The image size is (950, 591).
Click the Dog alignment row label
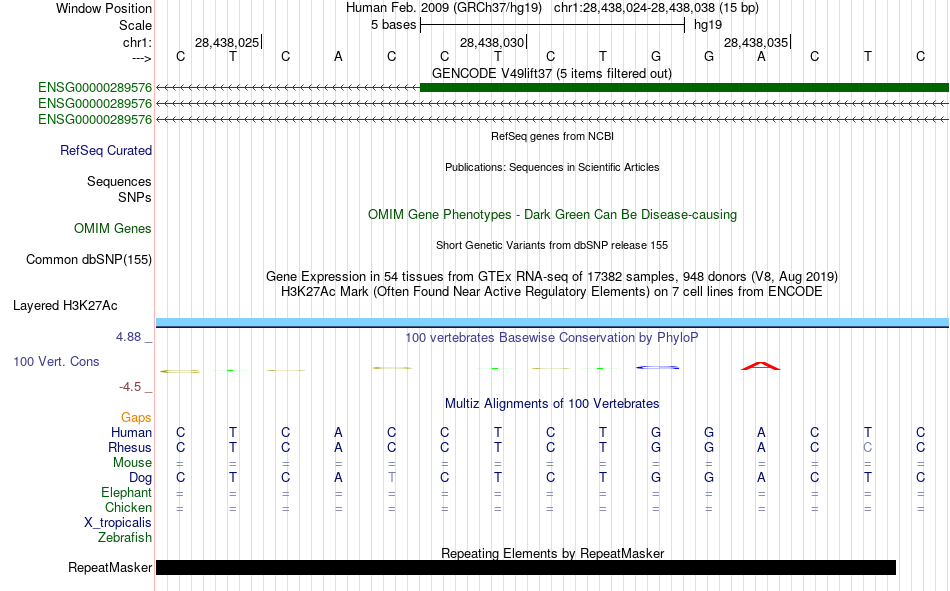pos(140,478)
